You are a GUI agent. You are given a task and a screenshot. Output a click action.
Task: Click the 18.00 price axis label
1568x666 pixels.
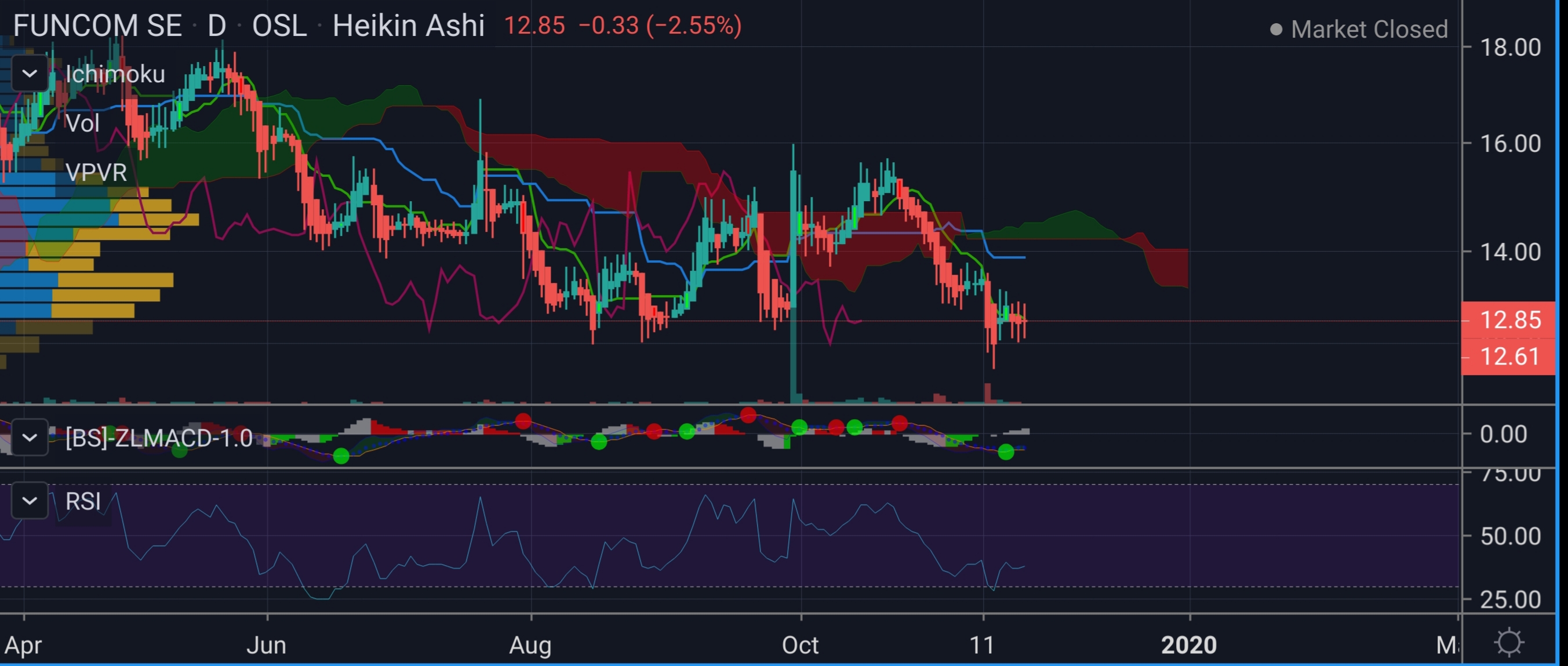(x=1510, y=48)
